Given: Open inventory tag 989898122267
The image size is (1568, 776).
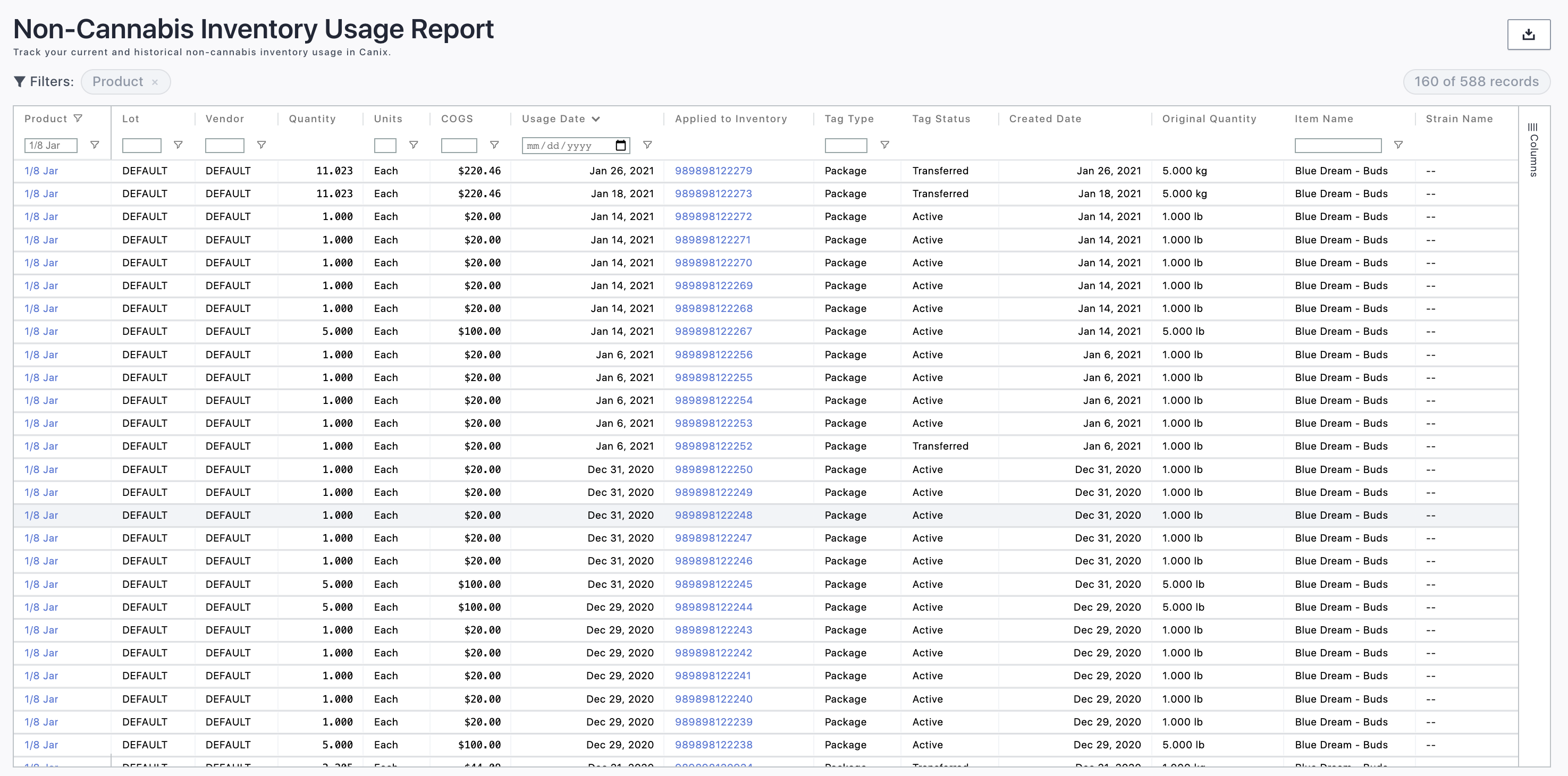Looking at the screenshot, I should point(713,332).
